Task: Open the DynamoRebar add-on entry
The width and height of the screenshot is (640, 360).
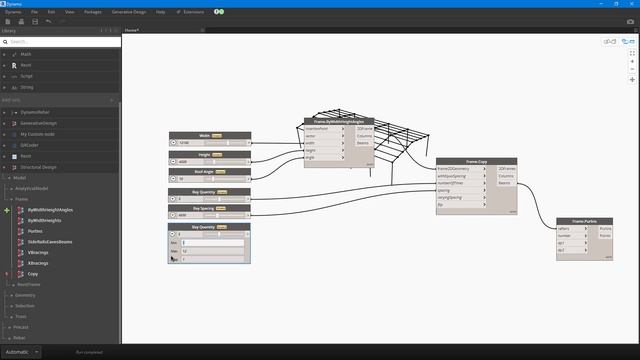Action: pos(35,112)
